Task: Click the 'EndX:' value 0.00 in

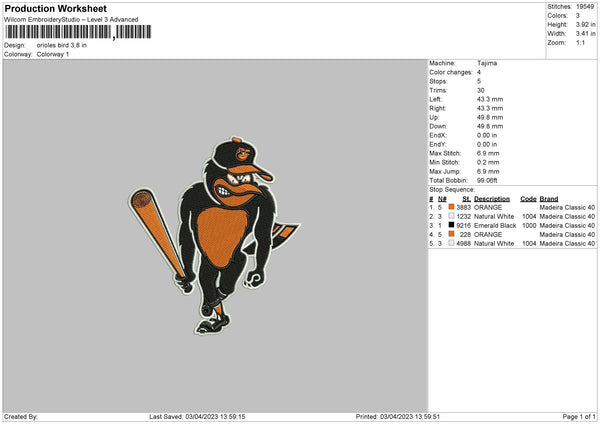Action: pos(487,135)
